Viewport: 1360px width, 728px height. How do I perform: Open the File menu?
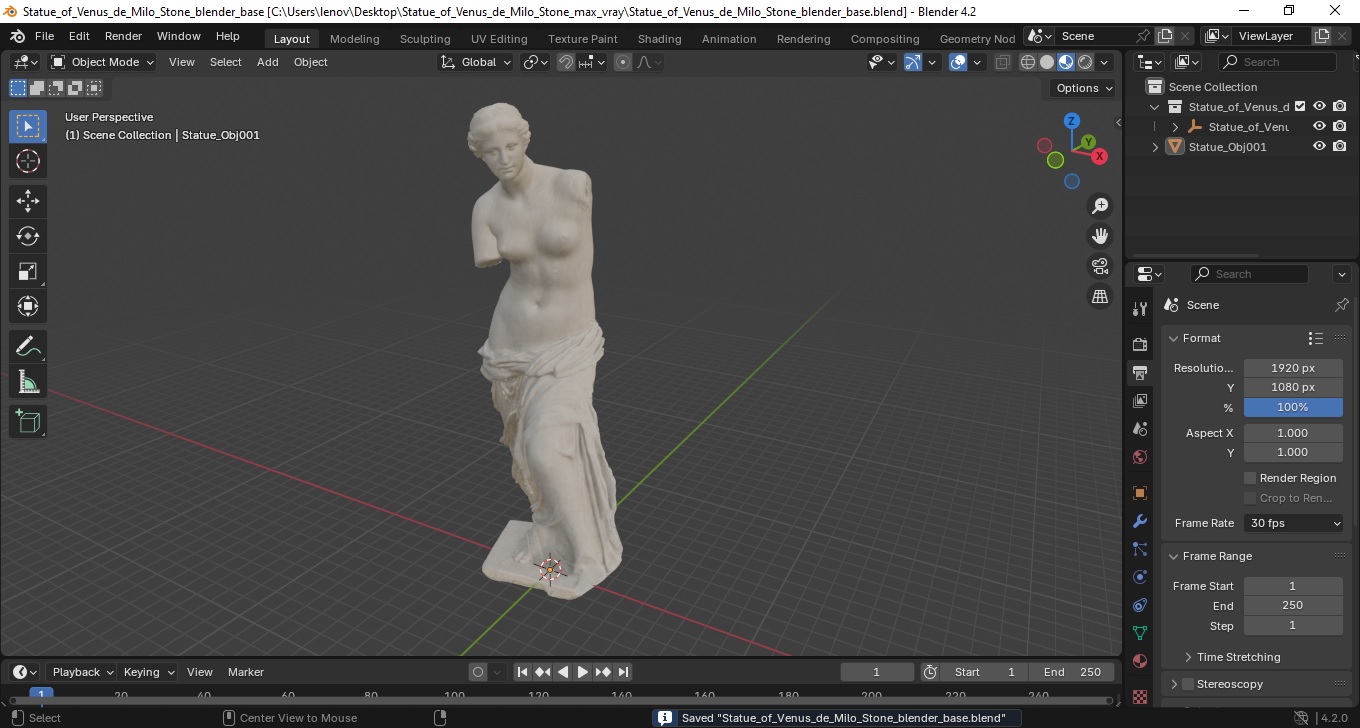44,36
